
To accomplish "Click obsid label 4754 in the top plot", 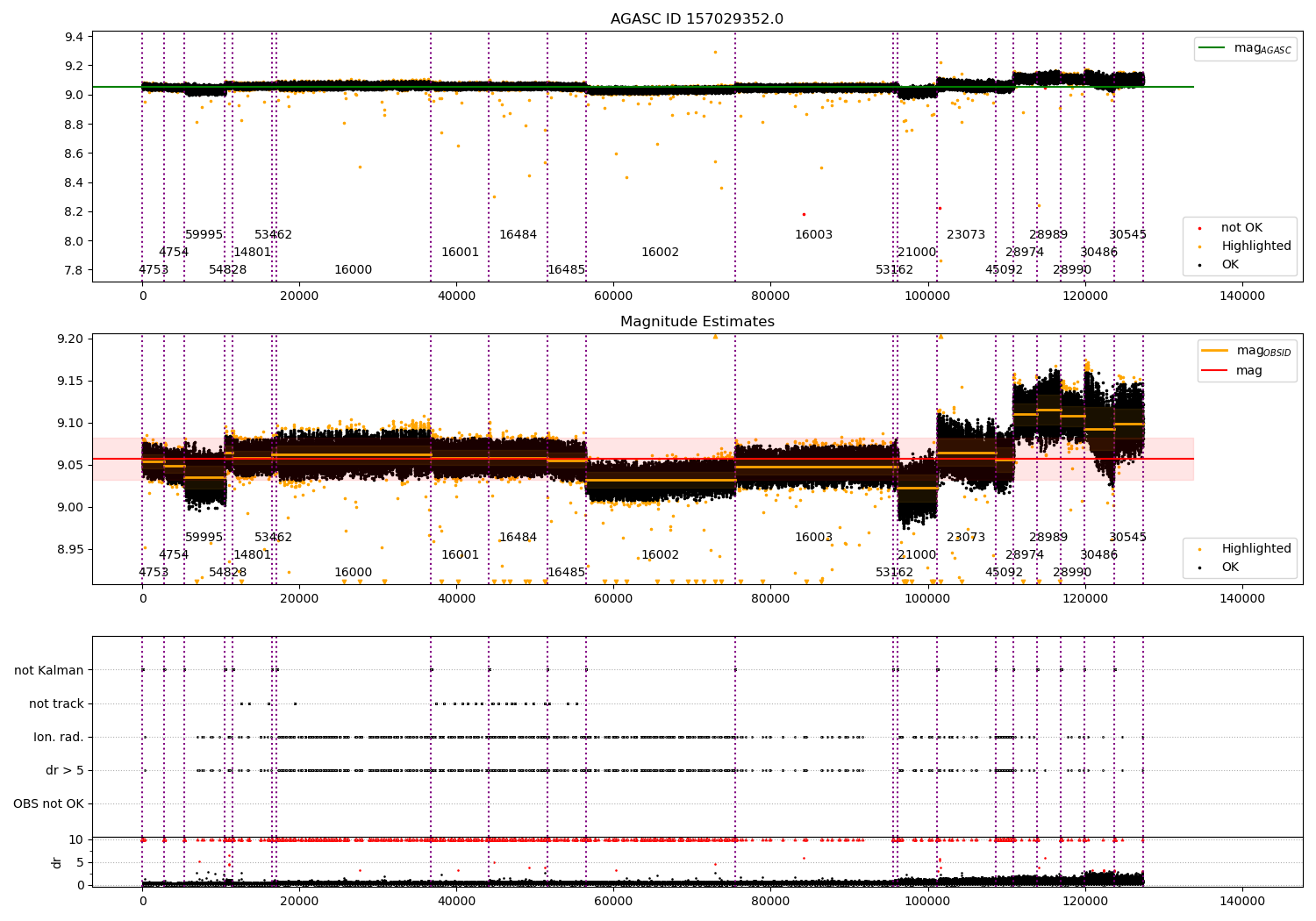I will pyautogui.click(x=174, y=253).
